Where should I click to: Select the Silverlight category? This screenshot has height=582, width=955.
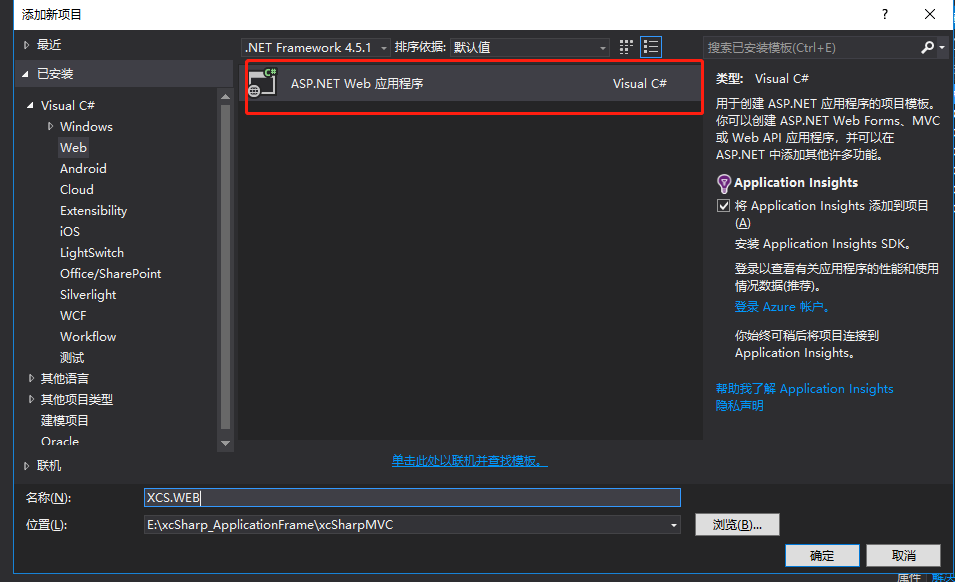[88, 295]
